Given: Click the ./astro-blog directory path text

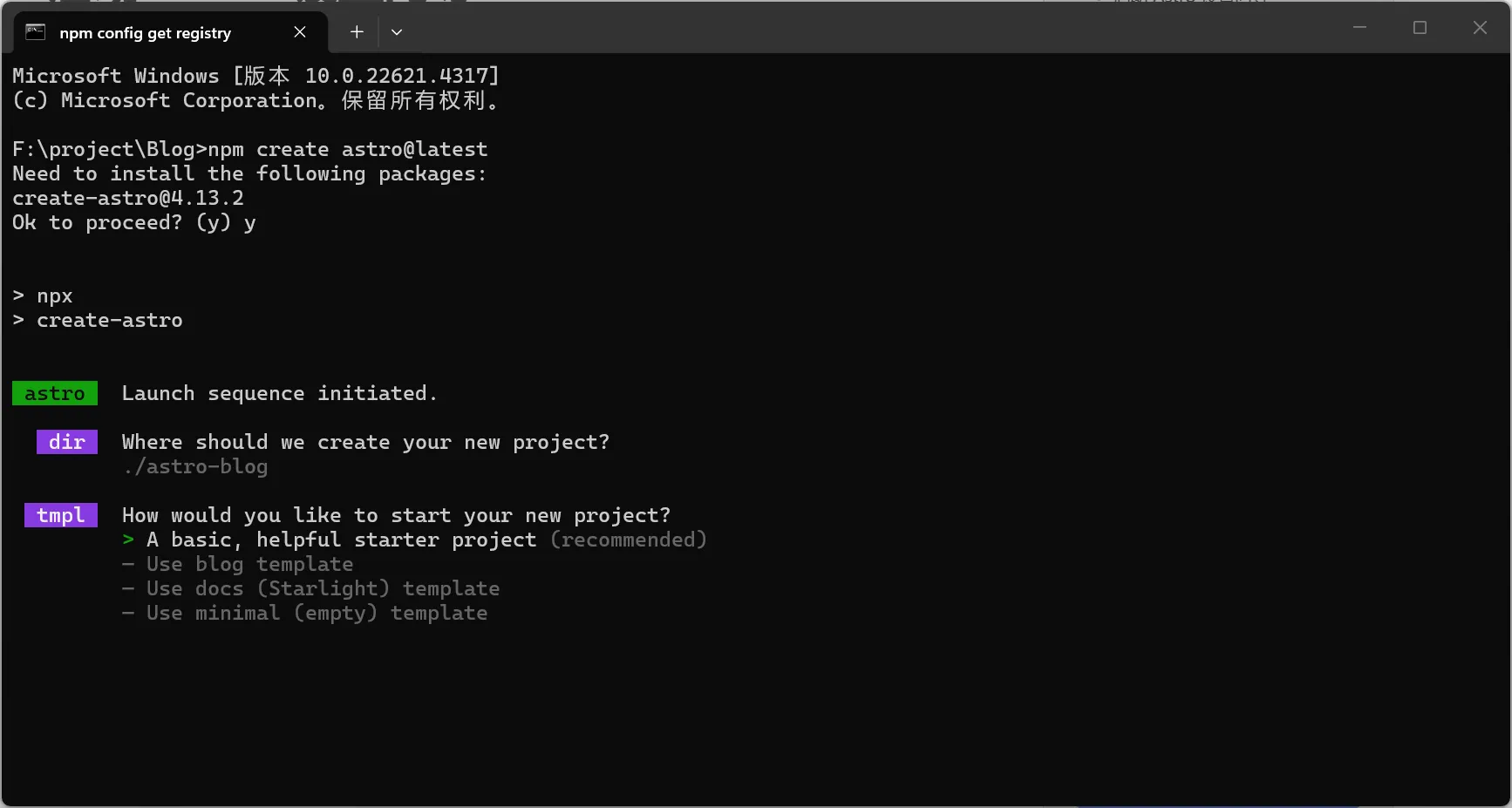Looking at the screenshot, I should [x=195, y=467].
